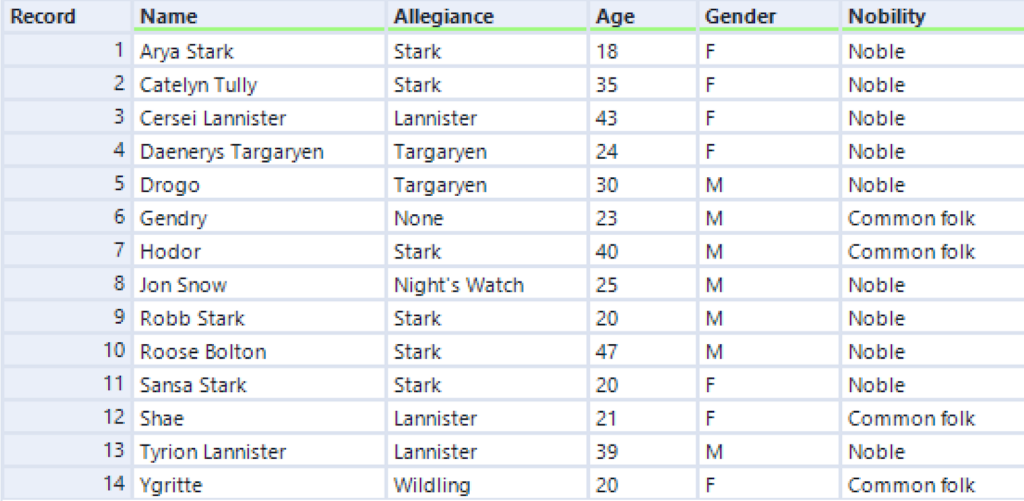This screenshot has height=501, width=1024.
Task: Click the Name column header
Action: [259, 16]
